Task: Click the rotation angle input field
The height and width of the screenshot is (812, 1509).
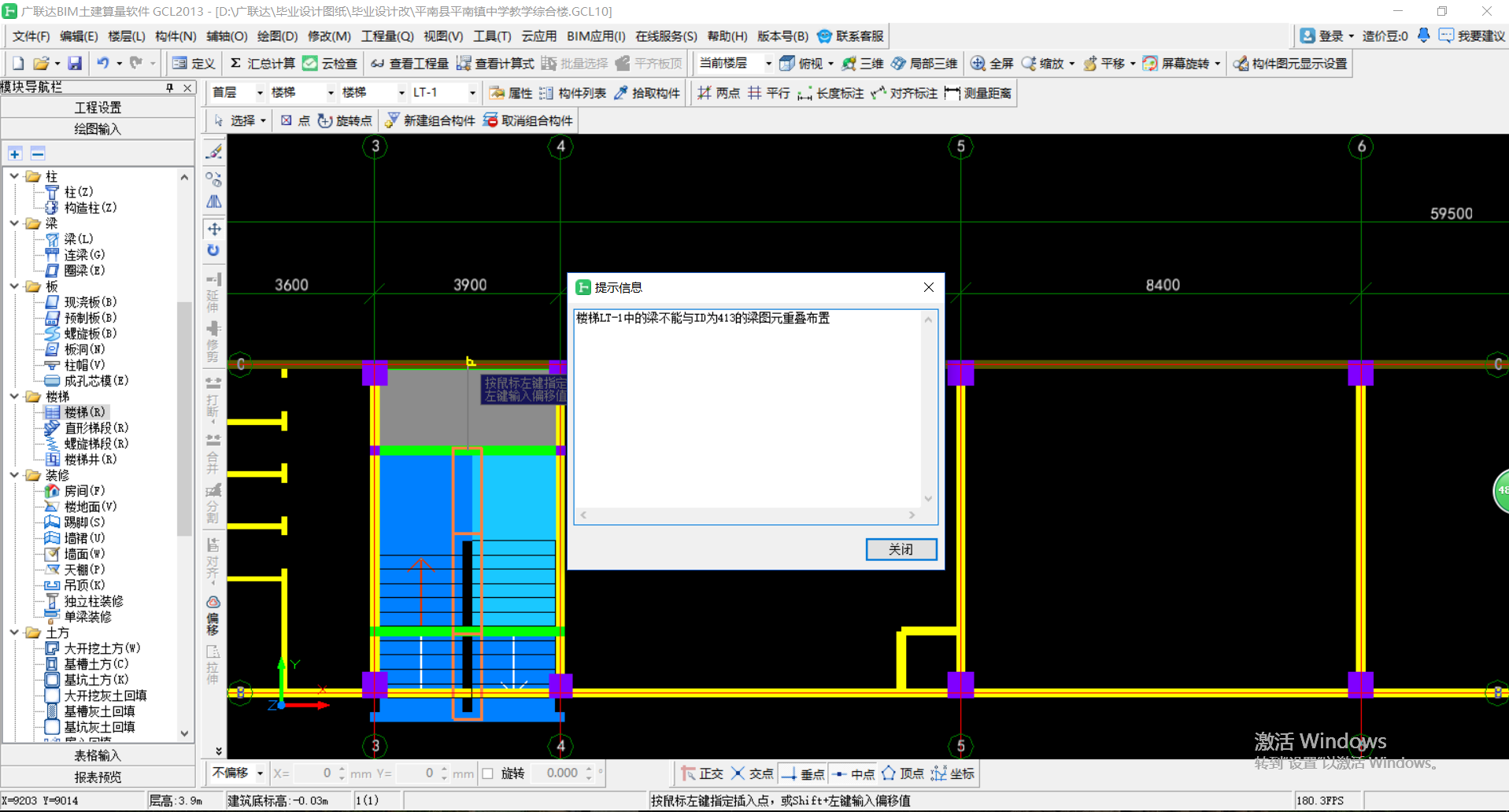Action: (x=557, y=773)
